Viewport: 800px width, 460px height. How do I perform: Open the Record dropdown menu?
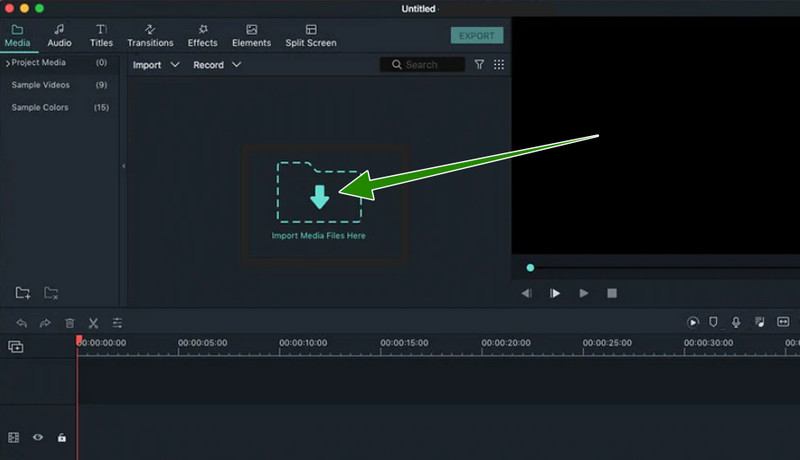216,65
